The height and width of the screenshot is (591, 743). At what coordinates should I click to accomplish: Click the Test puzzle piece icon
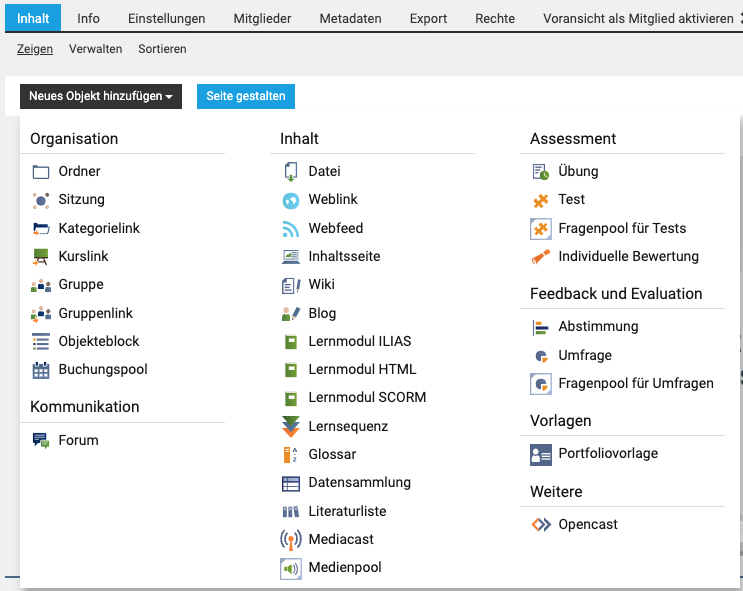[x=541, y=200]
